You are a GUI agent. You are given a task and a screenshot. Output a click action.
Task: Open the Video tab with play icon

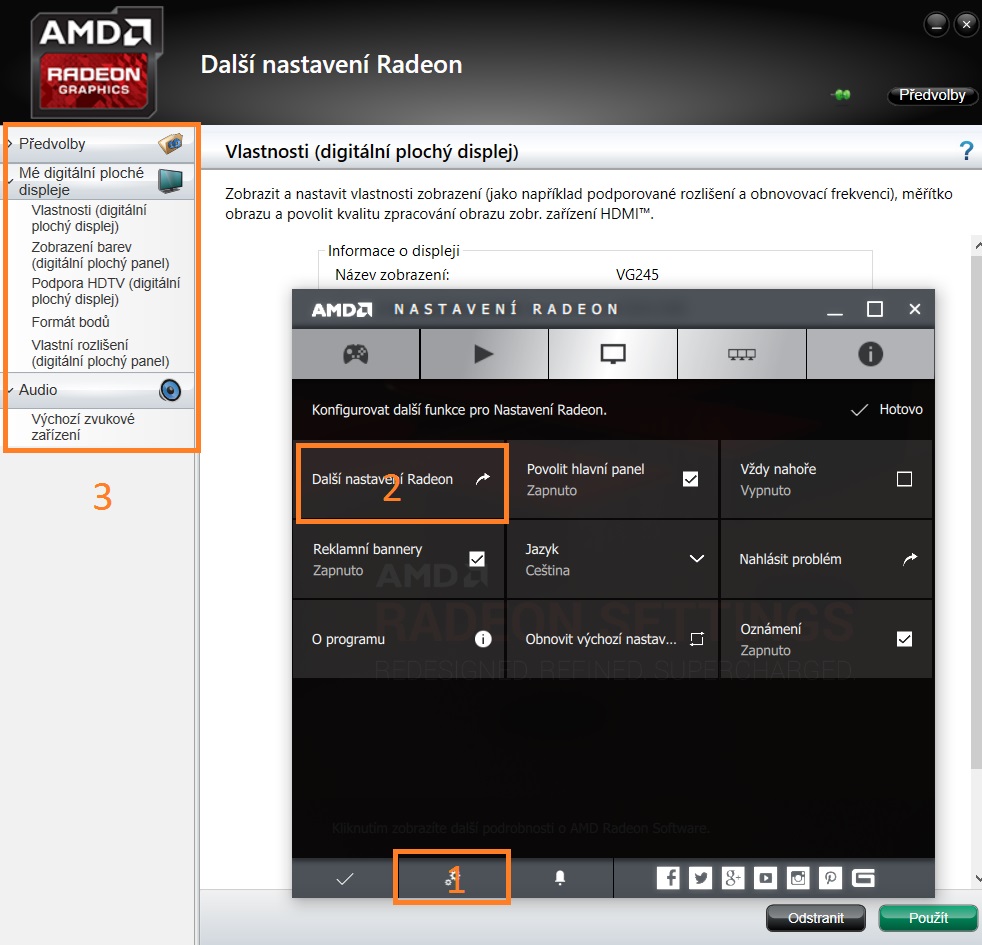484,354
